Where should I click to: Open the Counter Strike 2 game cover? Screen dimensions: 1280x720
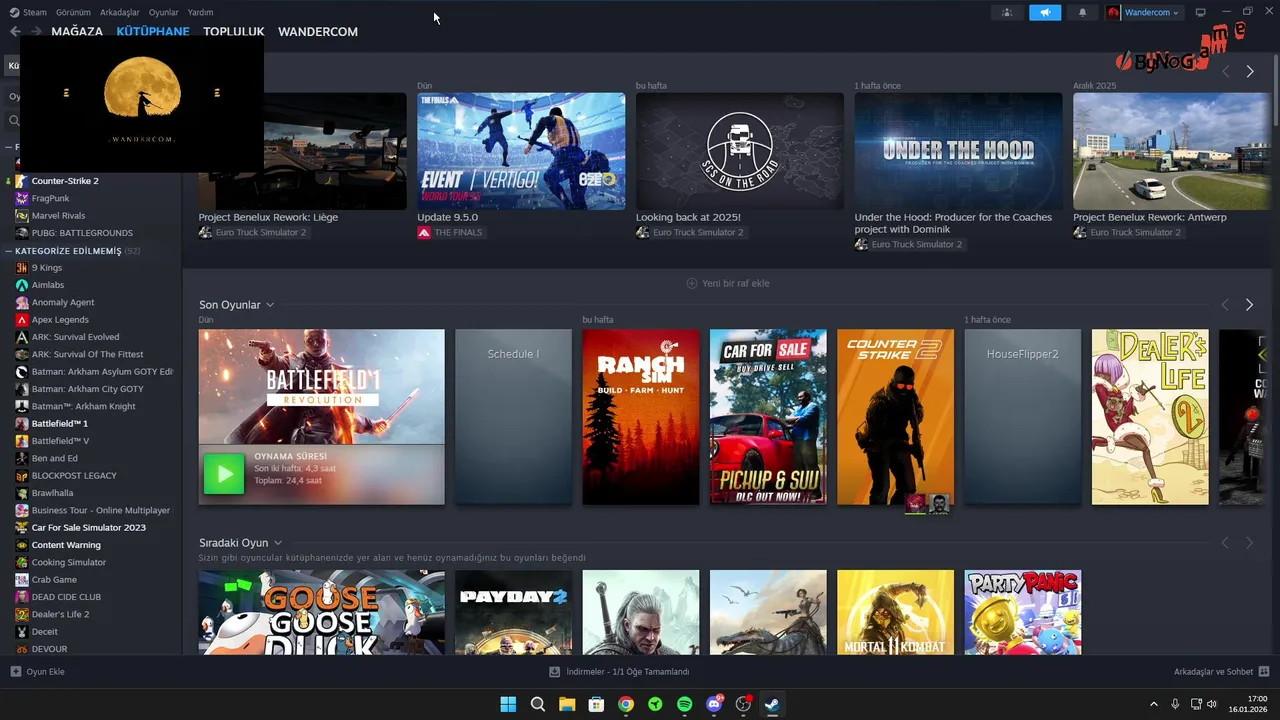pos(895,417)
